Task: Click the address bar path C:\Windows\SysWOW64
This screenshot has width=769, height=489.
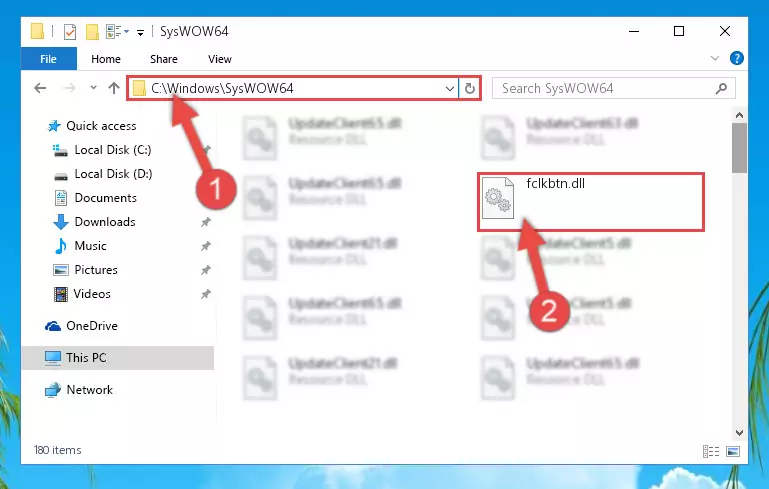Action: tap(222, 88)
